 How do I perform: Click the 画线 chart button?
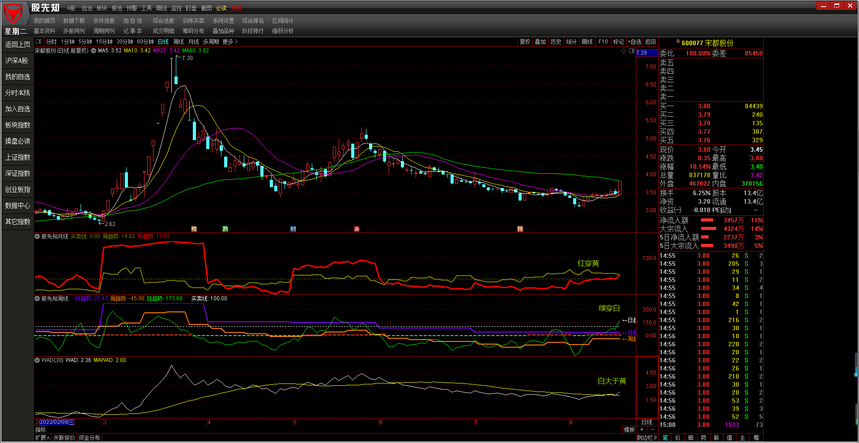pos(587,42)
